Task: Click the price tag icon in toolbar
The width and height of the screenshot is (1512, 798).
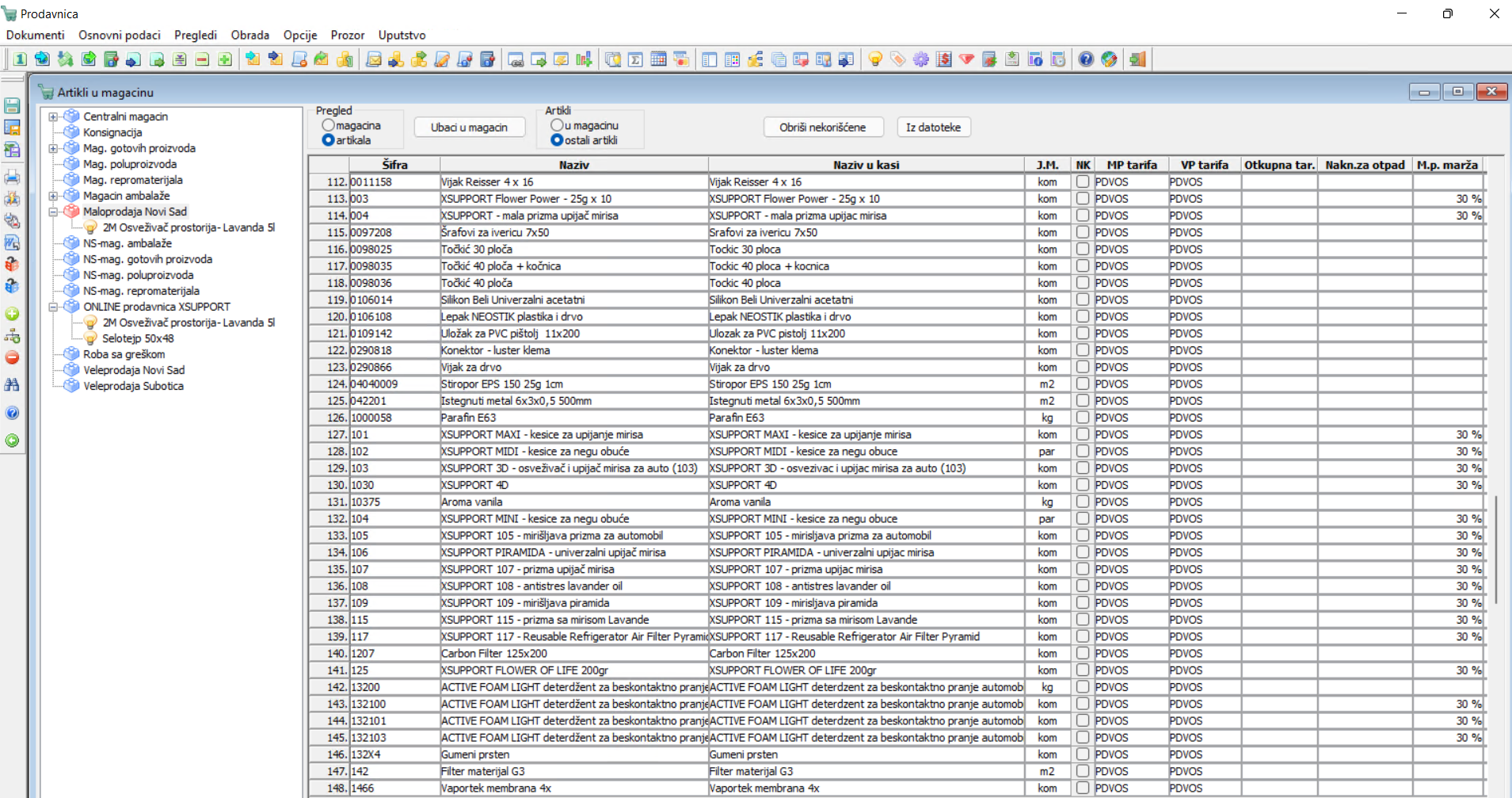Action: pyautogui.click(x=898, y=59)
